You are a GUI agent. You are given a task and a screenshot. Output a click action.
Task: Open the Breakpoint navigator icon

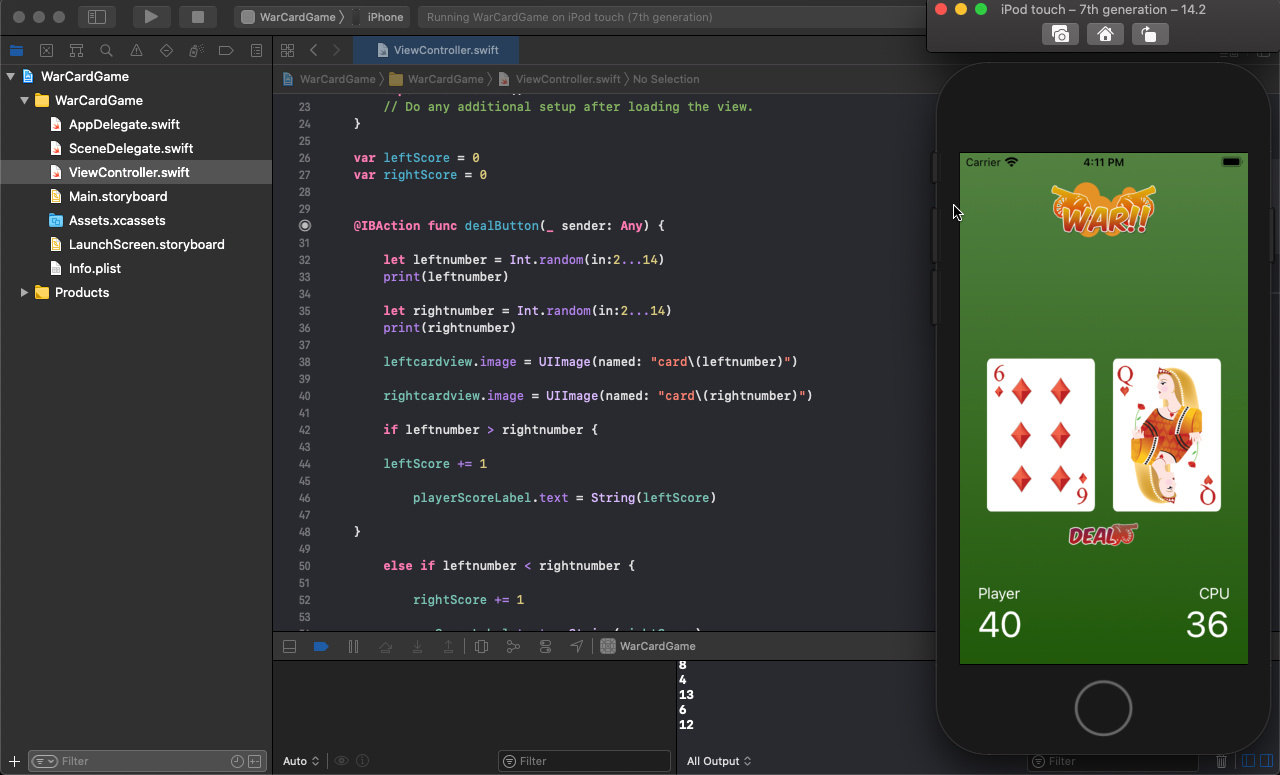click(226, 50)
